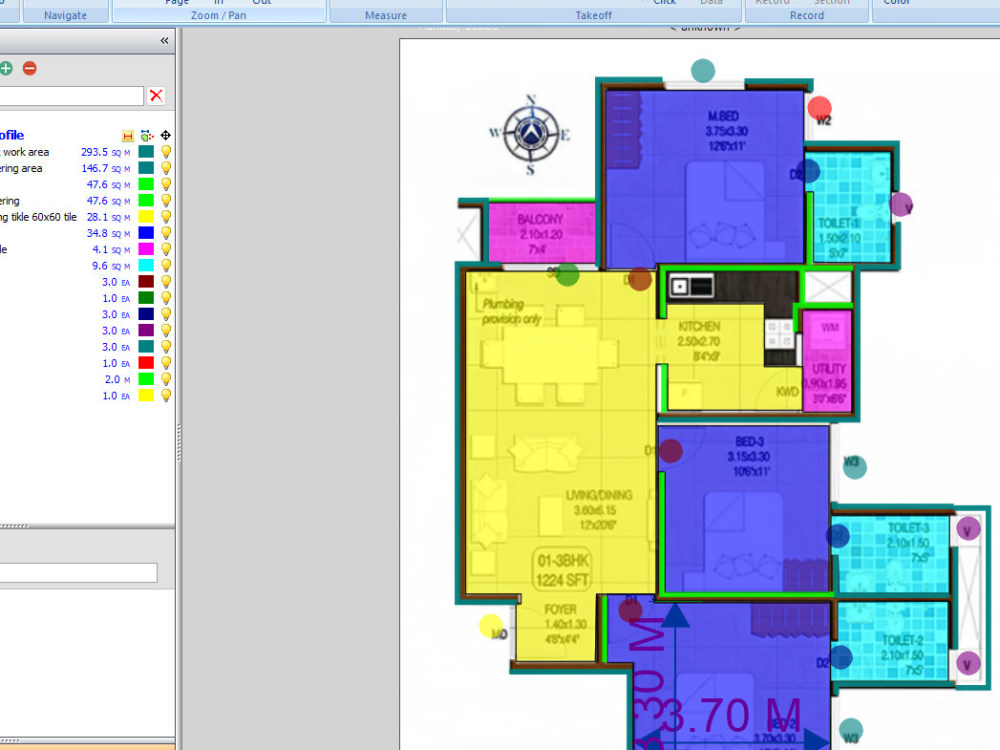Click the 4.1 SQ M value

111,249
